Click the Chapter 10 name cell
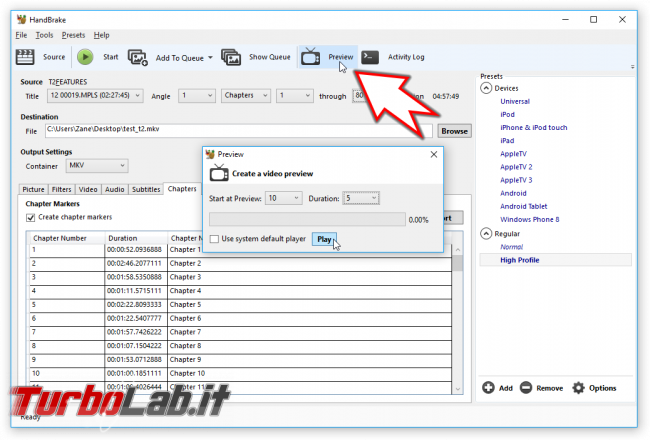This screenshot has width=650, height=440. [309, 373]
